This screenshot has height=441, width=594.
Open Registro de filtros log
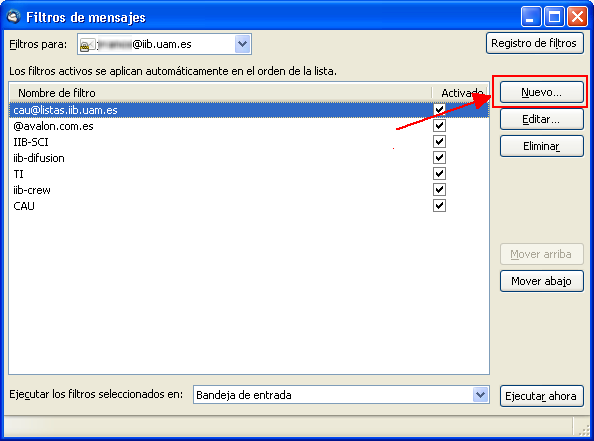click(x=534, y=43)
